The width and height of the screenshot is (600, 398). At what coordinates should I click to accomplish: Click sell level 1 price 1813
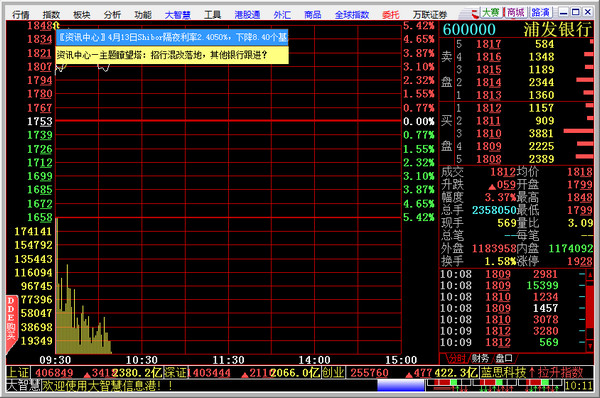pyautogui.click(x=489, y=95)
